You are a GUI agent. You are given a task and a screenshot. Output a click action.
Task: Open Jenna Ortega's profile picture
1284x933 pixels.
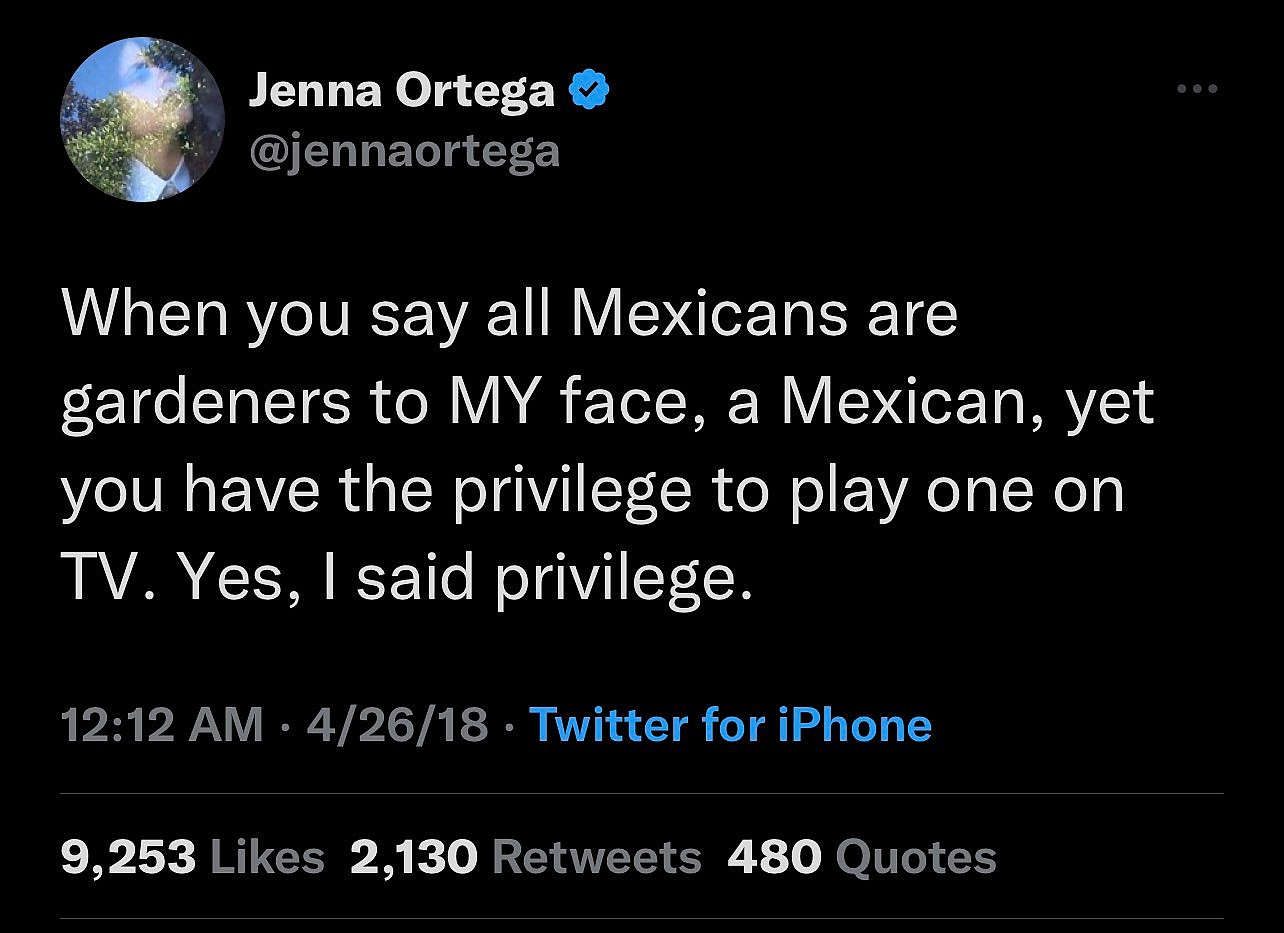coord(142,120)
